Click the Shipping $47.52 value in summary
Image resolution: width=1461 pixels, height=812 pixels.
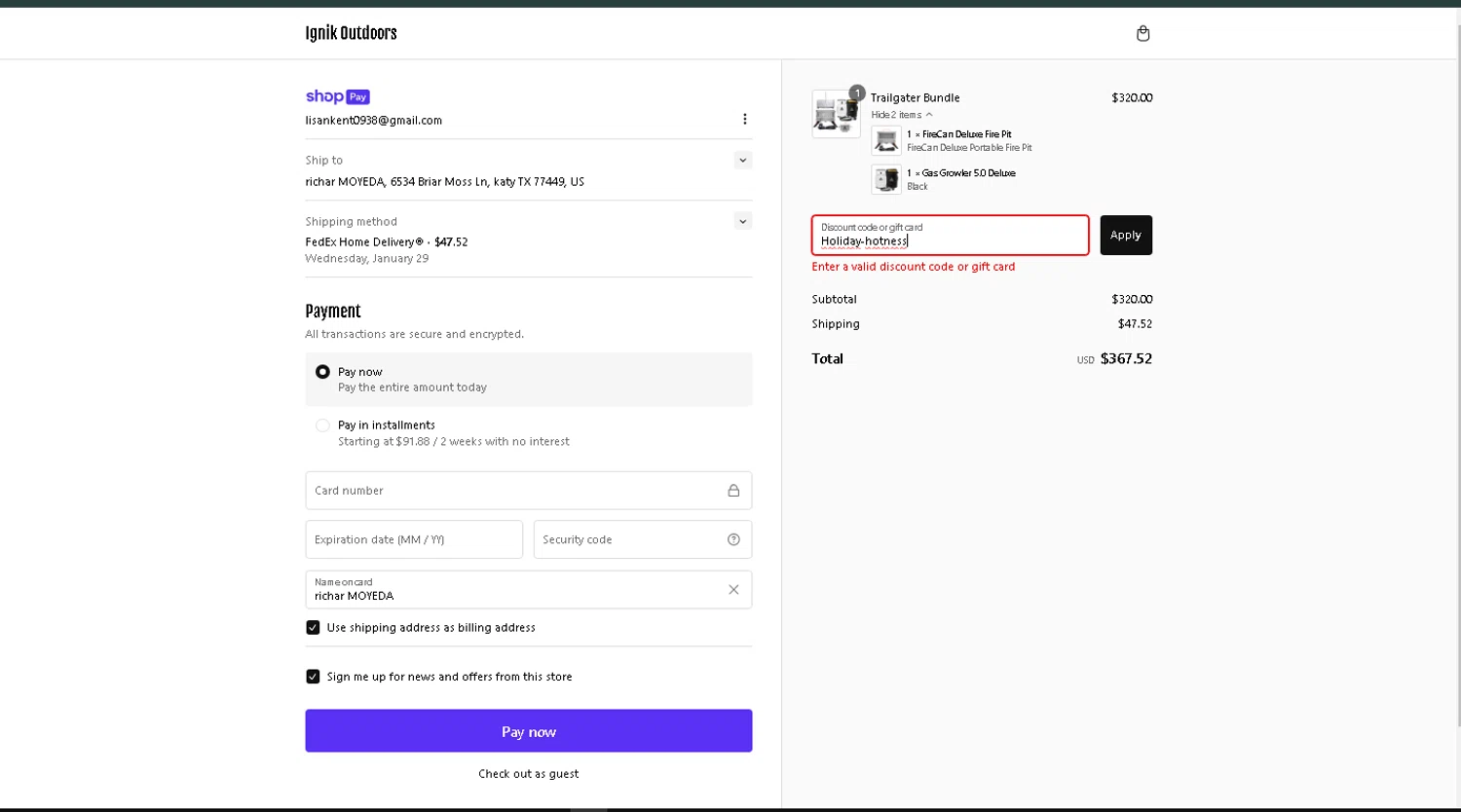1135,324
